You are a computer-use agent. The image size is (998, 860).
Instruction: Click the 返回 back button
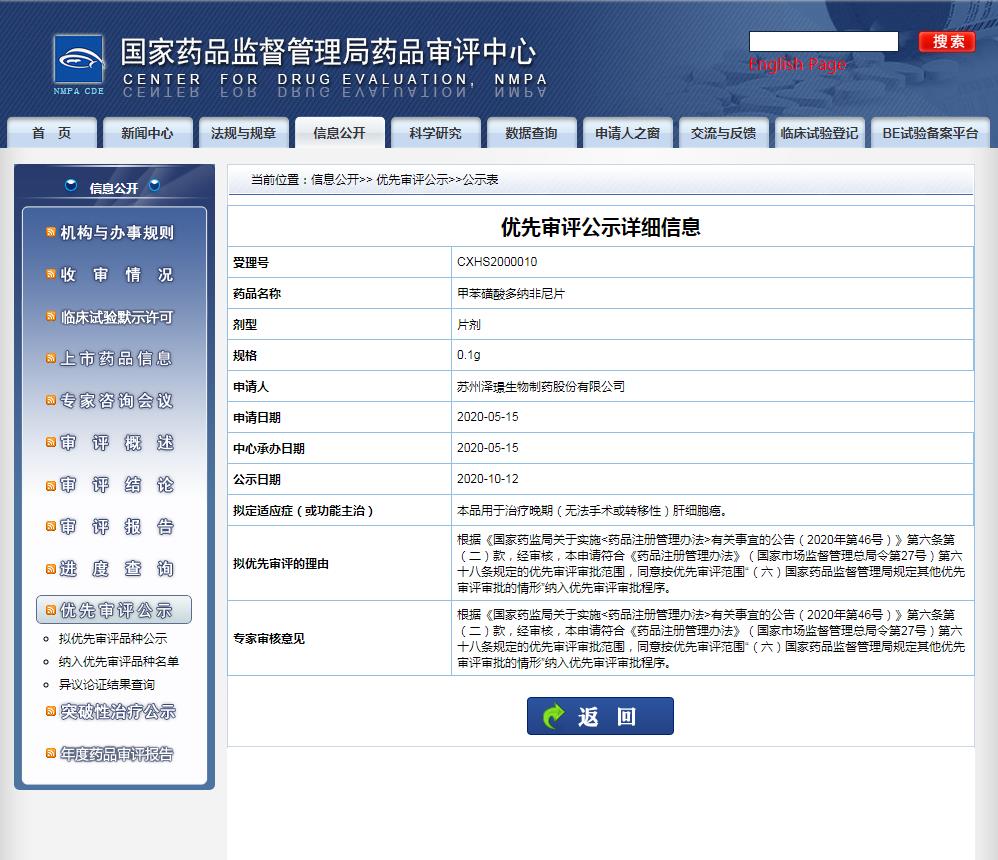click(600, 716)
